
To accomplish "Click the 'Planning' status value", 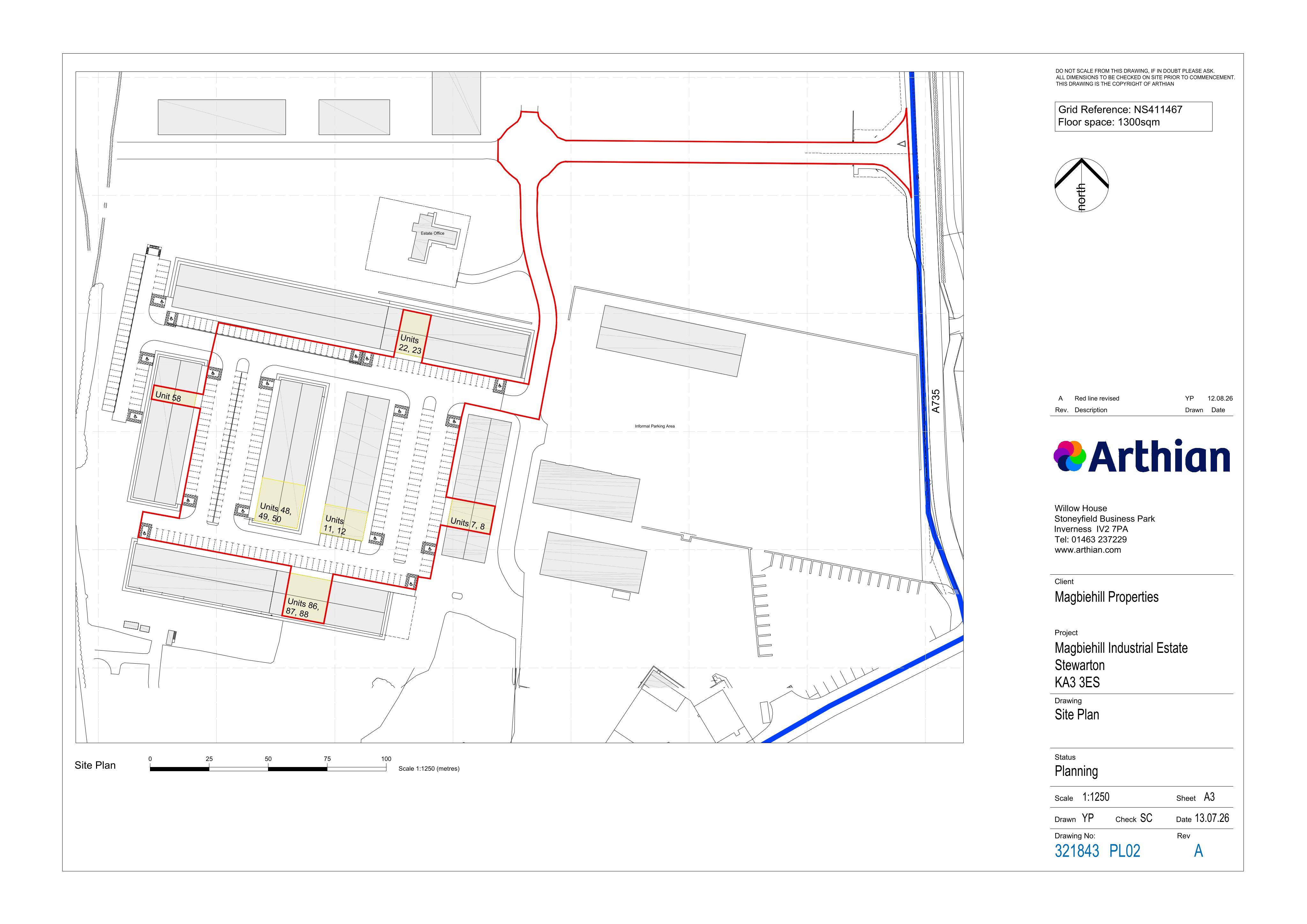I will click(x=1076, y=771).
